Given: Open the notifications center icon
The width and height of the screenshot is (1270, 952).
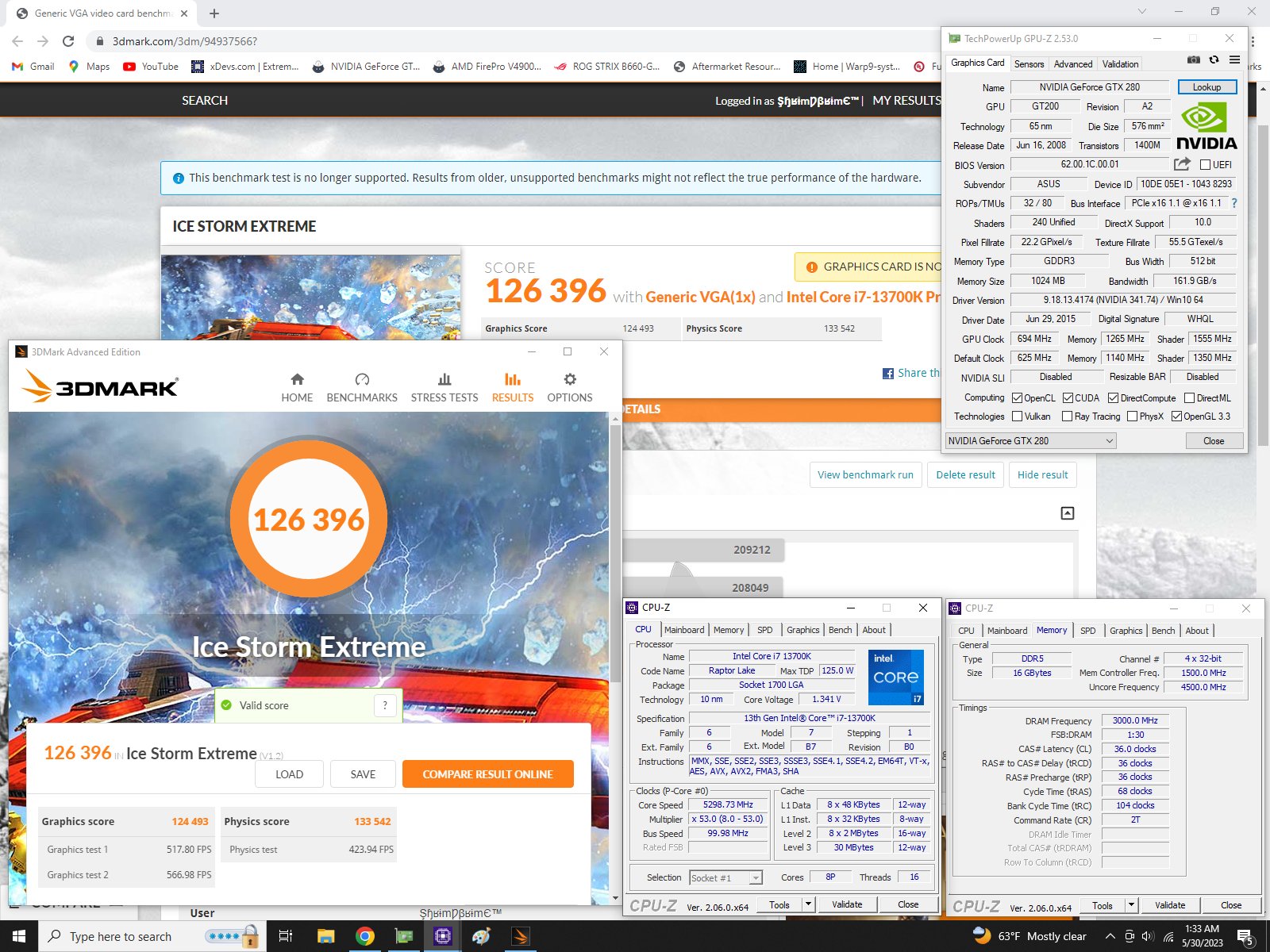Looking at the screenshot, I should click(1245, 937).
